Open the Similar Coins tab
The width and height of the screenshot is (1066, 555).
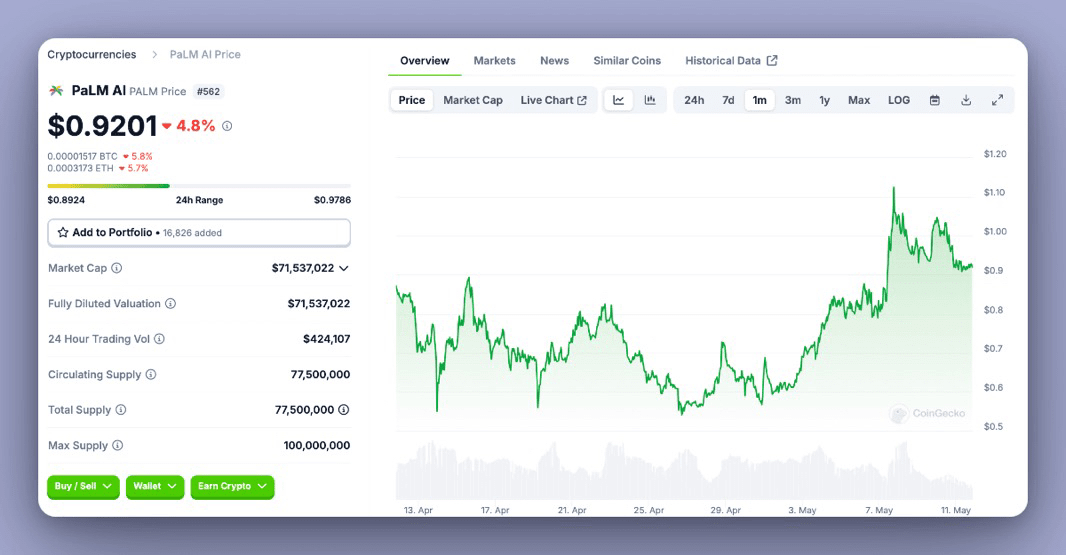coord(627,61)
